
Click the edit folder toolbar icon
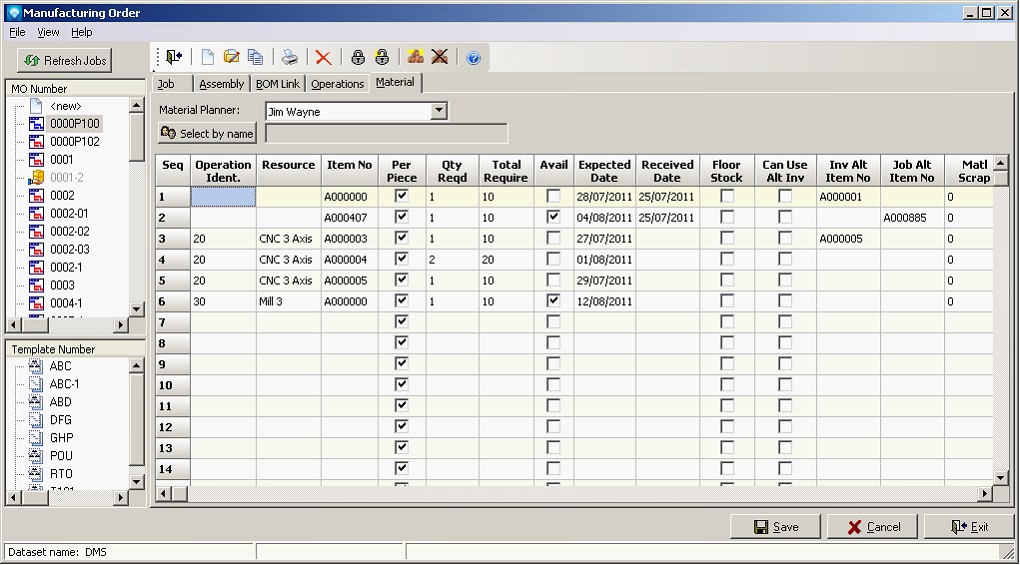[232, 58]
